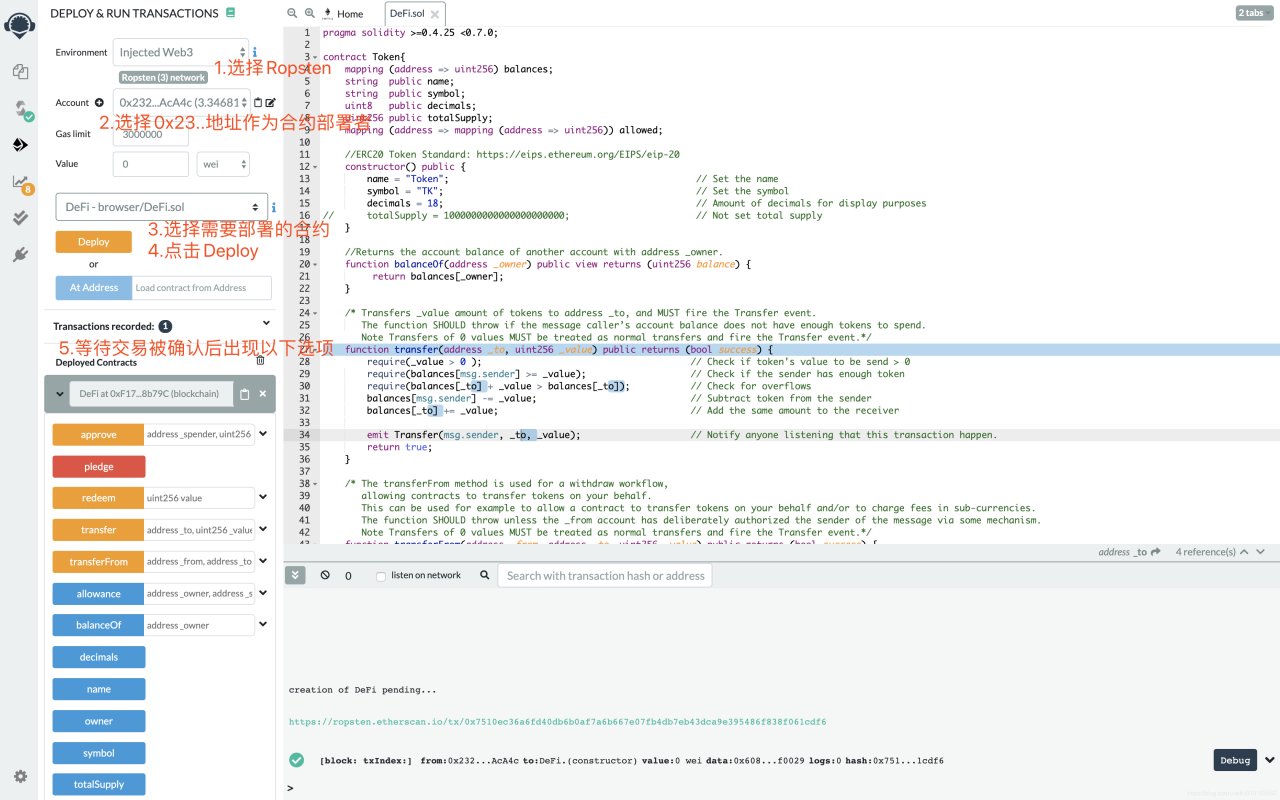This screenshot has height=800, width=1280.
Task: Clear the terminal console icon
Action: coord(325,575)
